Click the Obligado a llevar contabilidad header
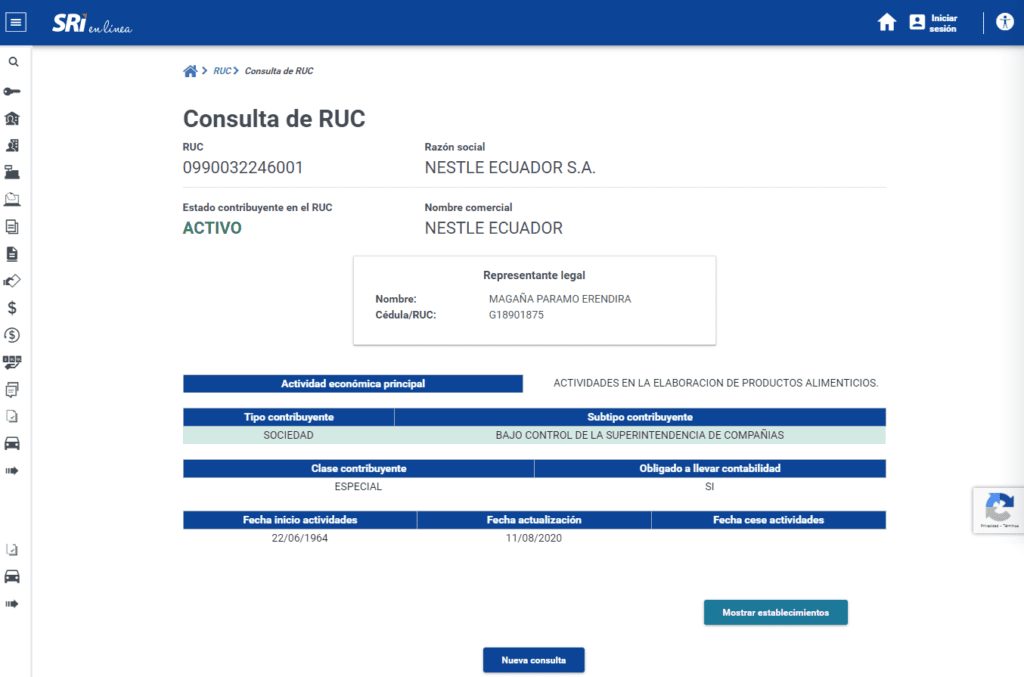 [x=710, y=469]
